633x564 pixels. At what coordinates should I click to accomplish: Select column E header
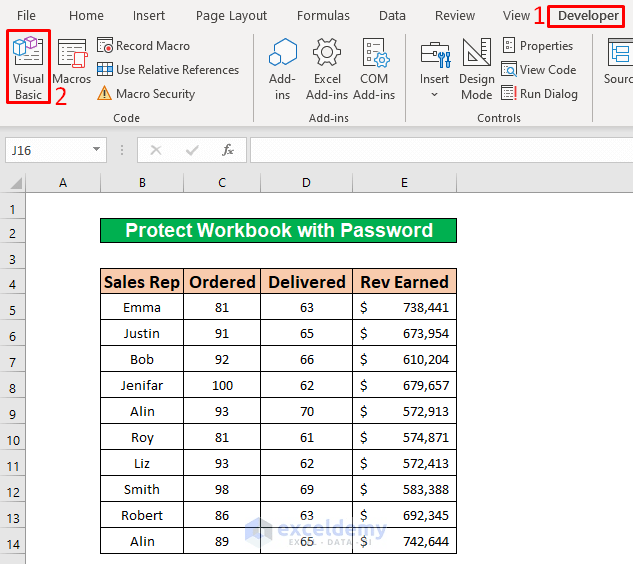(x=405, y=183)
